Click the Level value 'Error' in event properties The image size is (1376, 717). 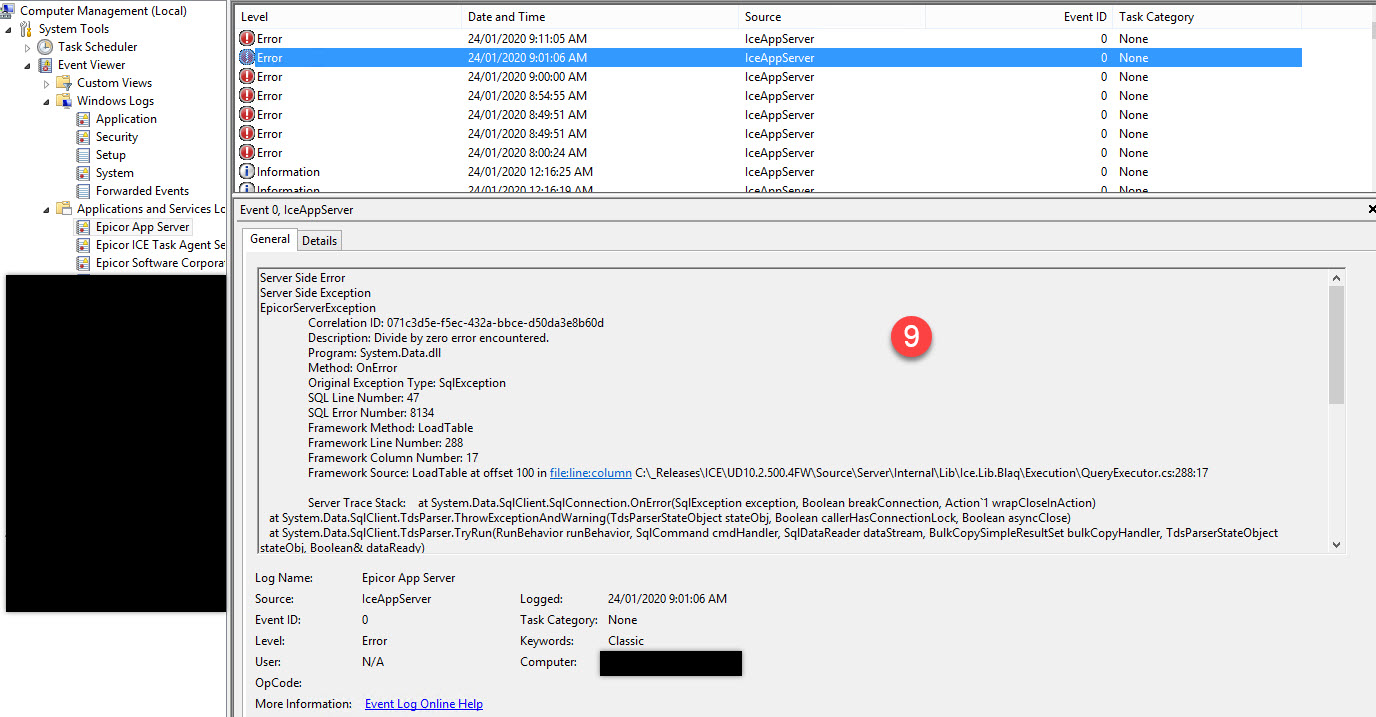pyautogui.click(x=375, y=641)
